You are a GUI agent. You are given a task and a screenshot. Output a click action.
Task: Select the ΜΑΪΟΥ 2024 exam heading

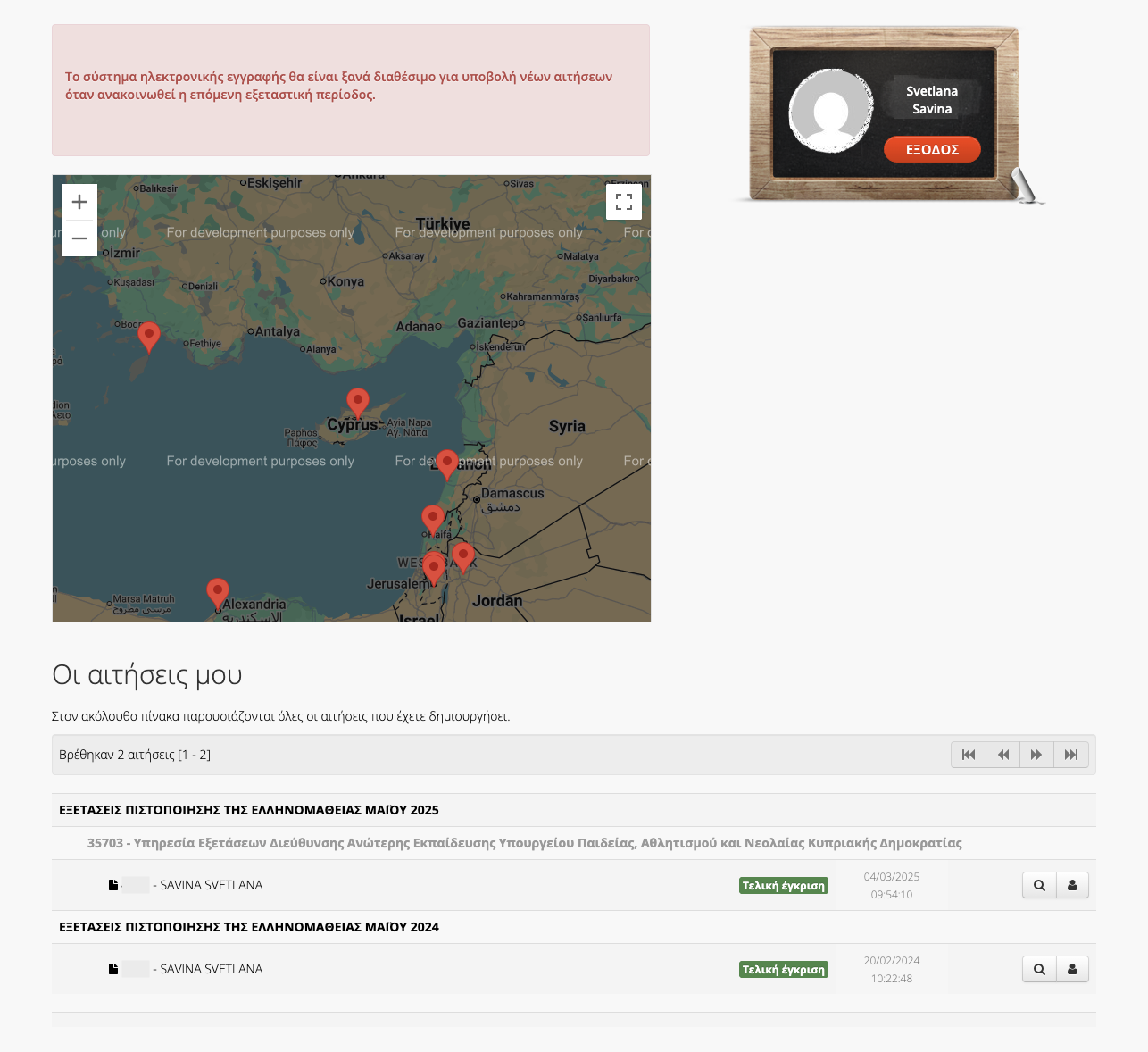(x=249, y=927)
